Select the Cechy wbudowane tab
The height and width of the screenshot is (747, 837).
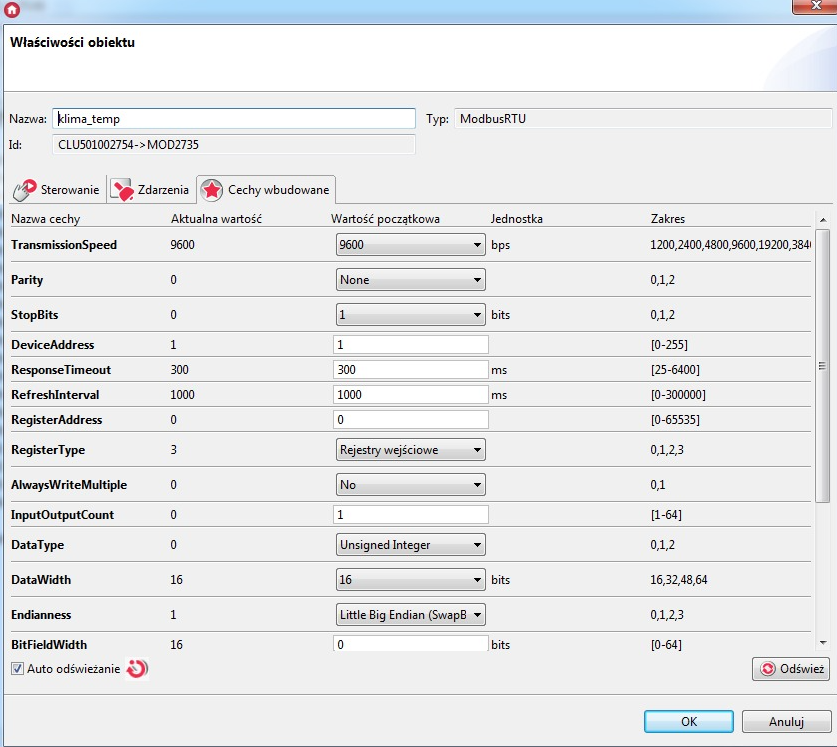(x=266, y=189)
